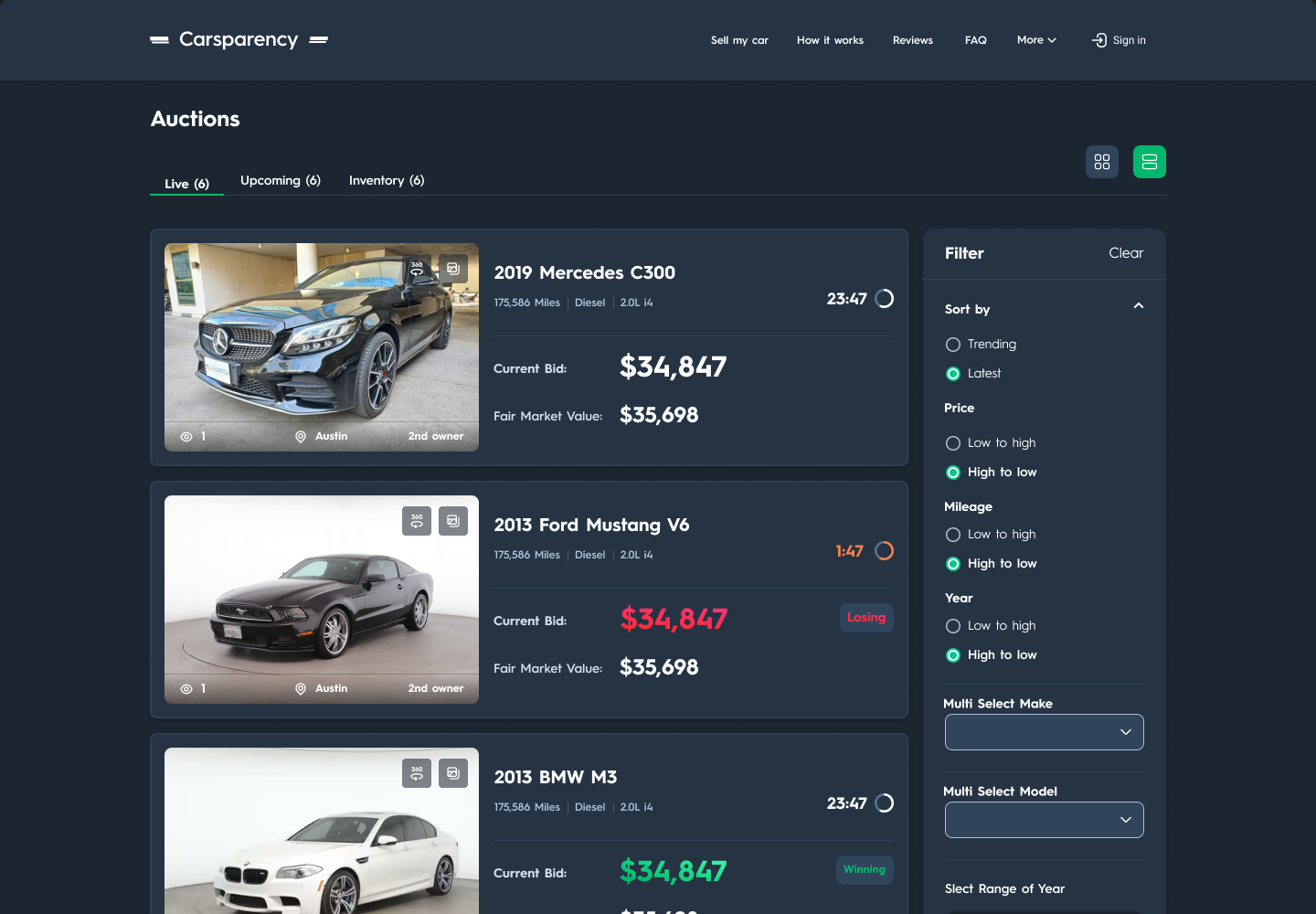The height and width of the screenshot is (914, 1316).
Task: Open Ford Mustang car photo
Action: pos(322,600)
